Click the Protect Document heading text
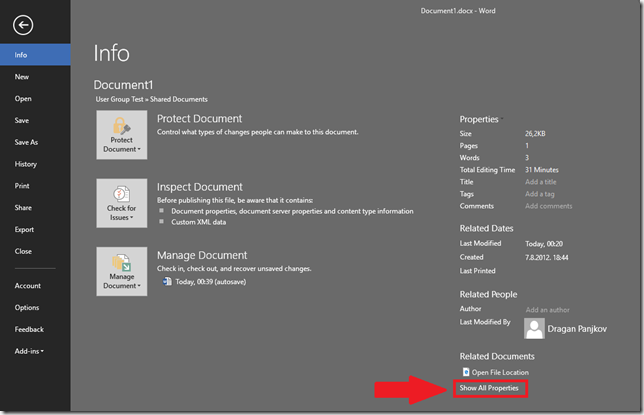The height and width of the screenshot is (415, 644). pos(200,119)
